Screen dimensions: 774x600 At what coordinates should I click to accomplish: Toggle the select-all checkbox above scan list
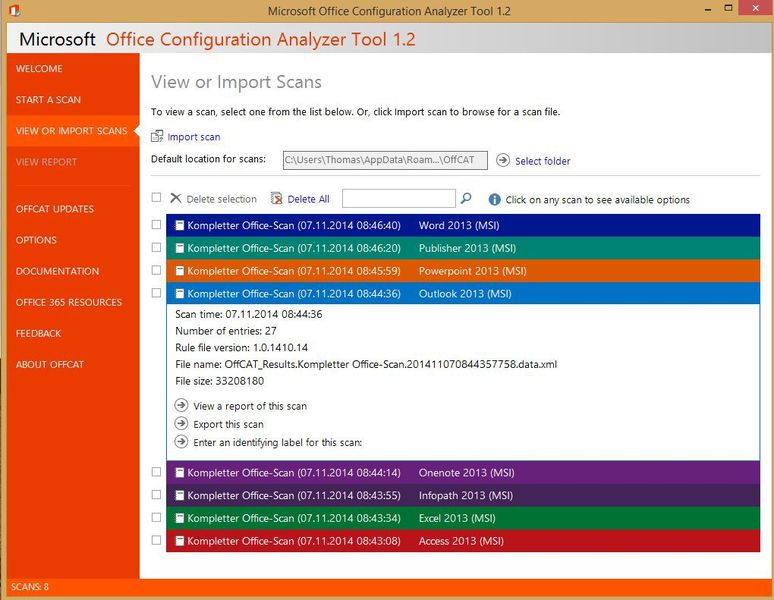(x=156, y=197)
